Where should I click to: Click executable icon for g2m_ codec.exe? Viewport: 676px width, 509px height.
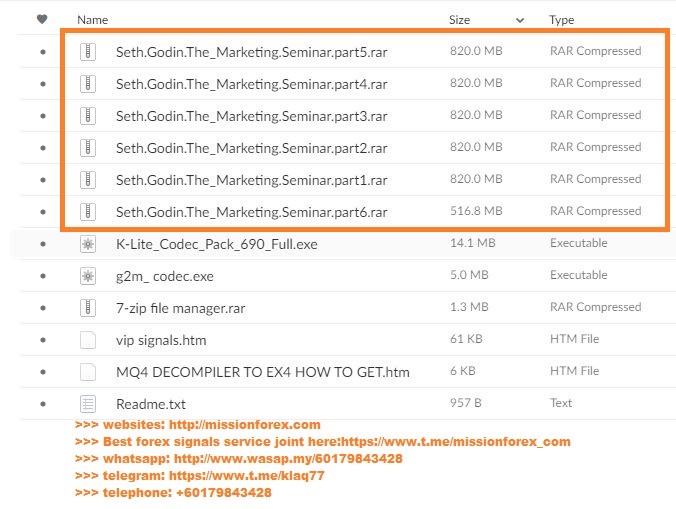point(88,276)
